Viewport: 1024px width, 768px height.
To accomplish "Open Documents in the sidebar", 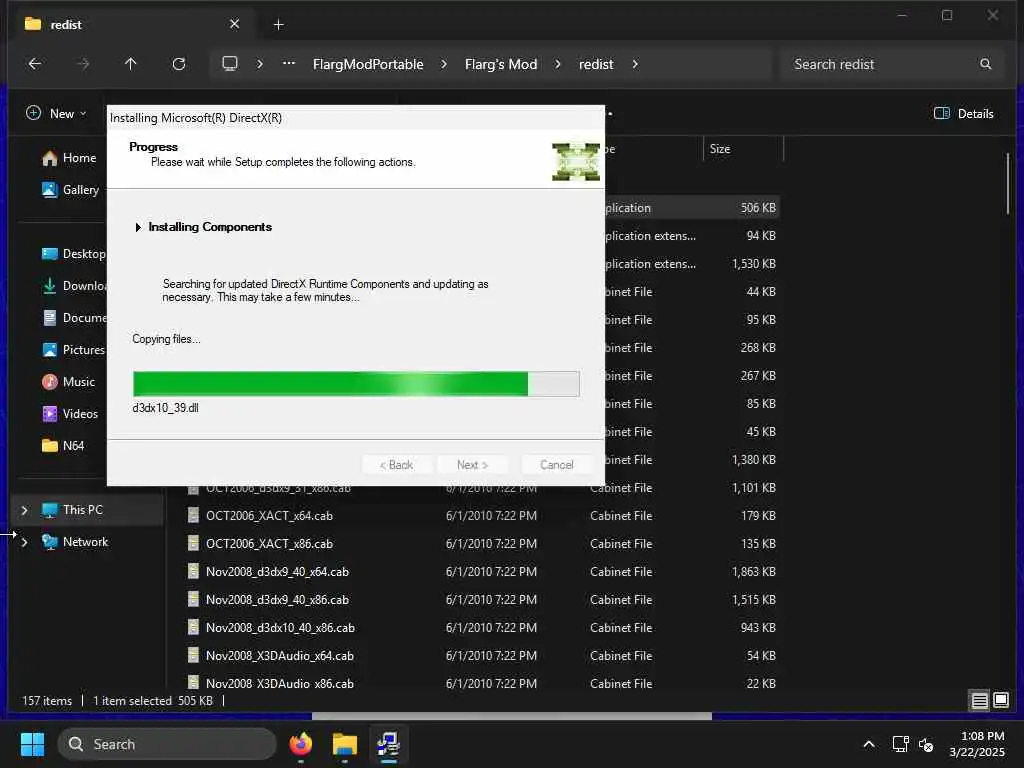I will point(72,318).
